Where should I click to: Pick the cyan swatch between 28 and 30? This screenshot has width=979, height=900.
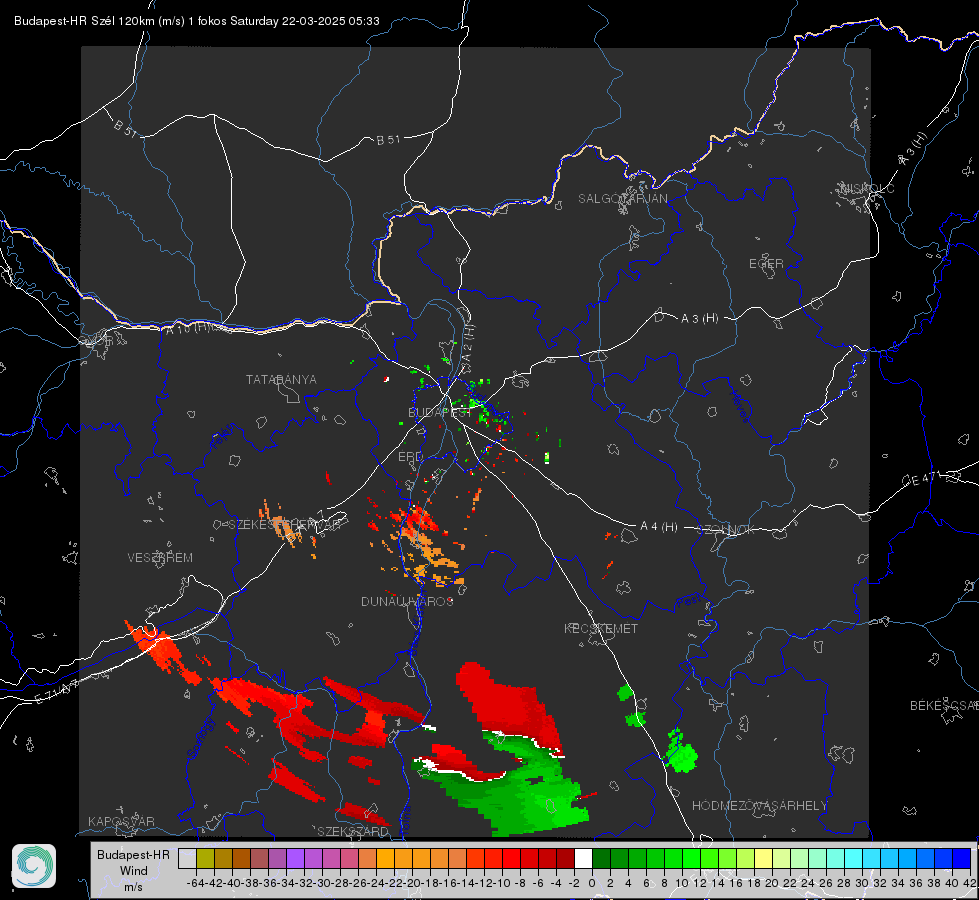click(854, 859)
